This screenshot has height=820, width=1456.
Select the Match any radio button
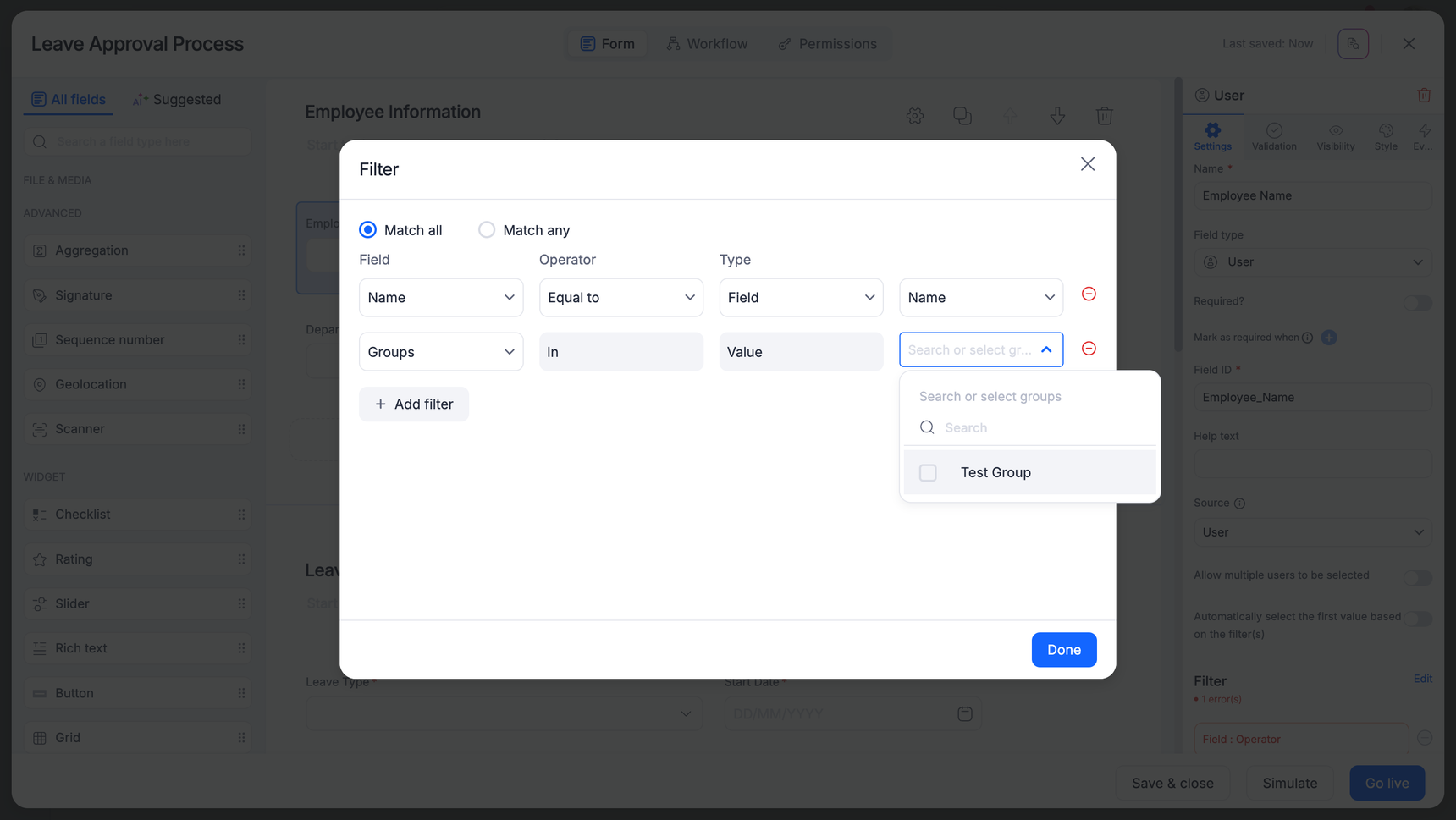(x=487, y=230)
